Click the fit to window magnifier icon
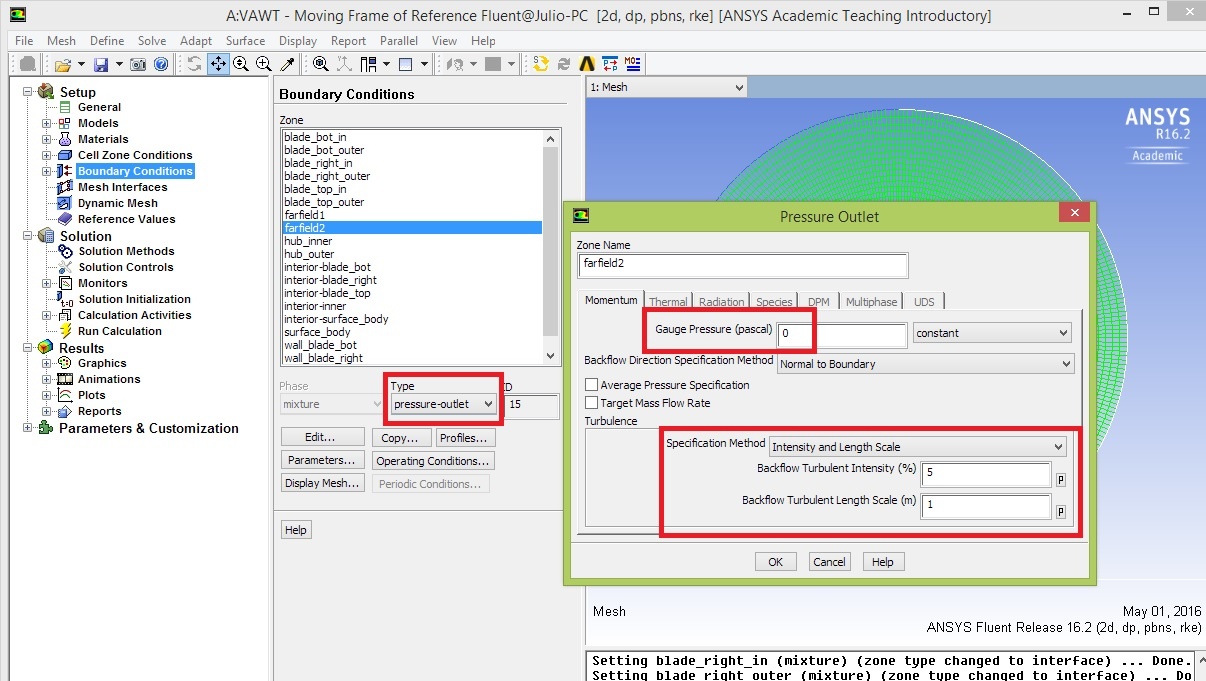Image resolution: width=1206 pixels, height=681 pixels. (x=321, y=64)
